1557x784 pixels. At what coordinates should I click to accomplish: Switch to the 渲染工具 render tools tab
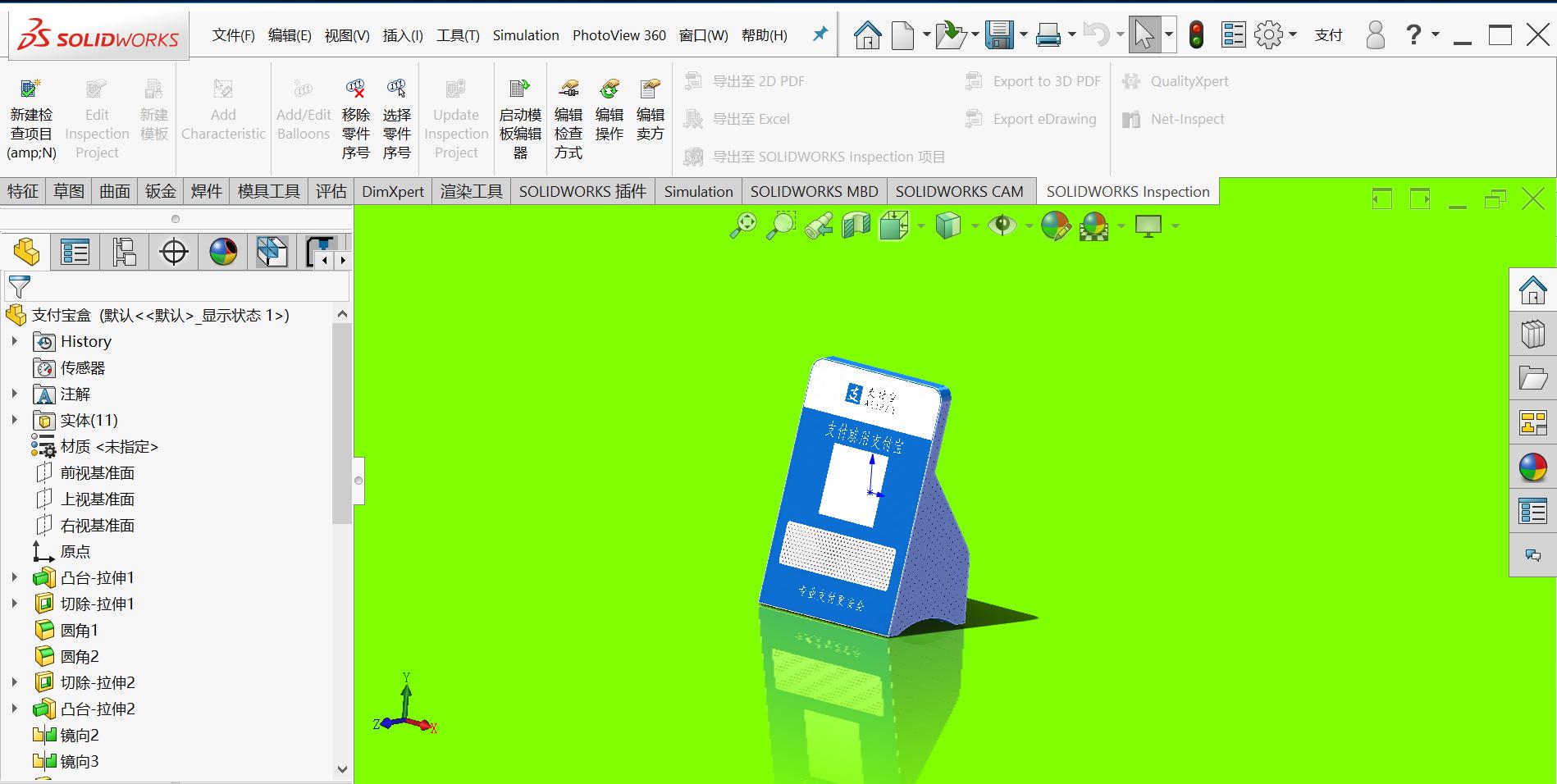click(x=471, y=191)
